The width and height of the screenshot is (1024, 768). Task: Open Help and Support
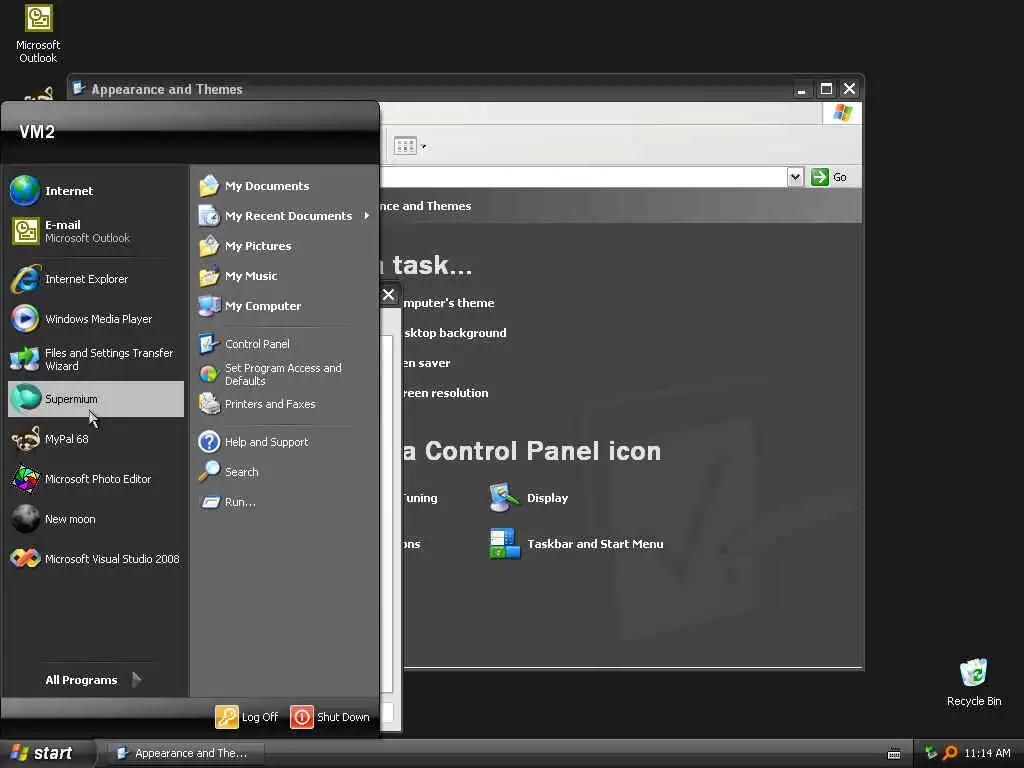(285, 442)
